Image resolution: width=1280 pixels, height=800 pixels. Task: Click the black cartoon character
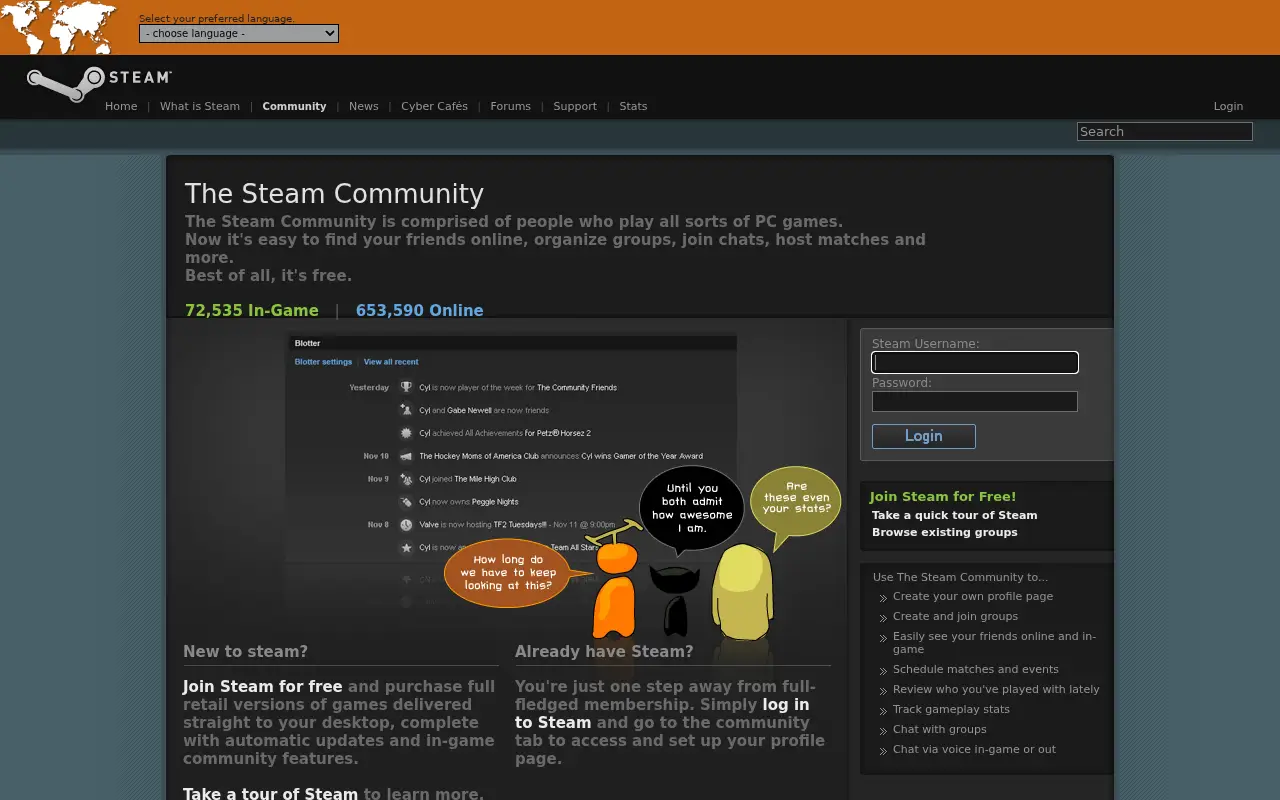[x=675, y=600]
